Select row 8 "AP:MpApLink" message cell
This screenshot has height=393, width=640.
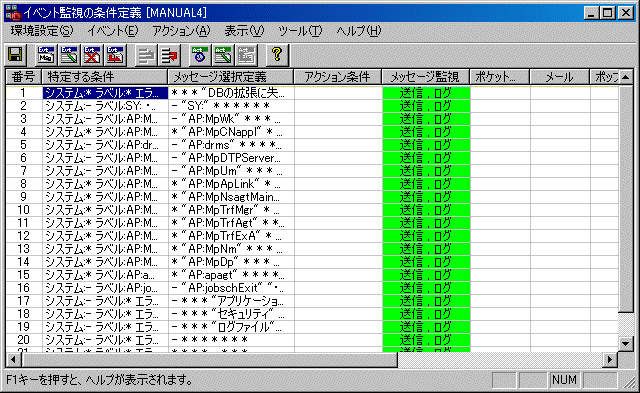231,184
